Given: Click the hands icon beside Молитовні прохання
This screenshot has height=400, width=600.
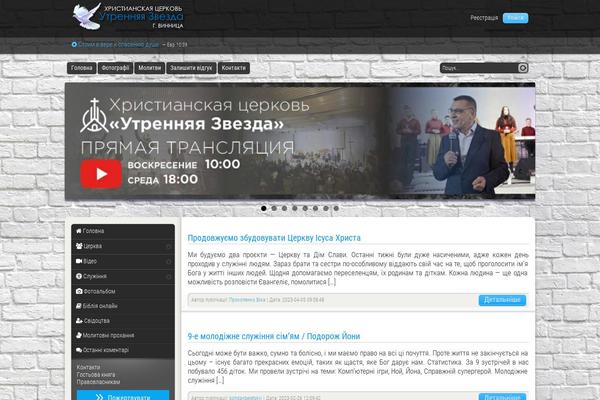Looking at the screenshot, I should click(79, 335).
